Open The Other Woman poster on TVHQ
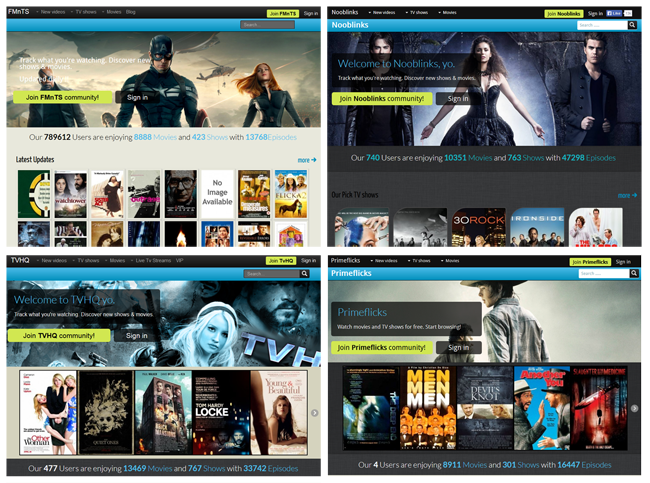This screenshot has width=650, height=483. point(49,413)
